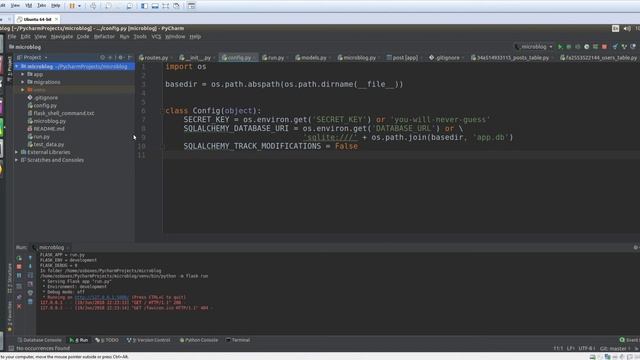Open the Flask server URL link in console
The image size is (640, 360).
101,297
